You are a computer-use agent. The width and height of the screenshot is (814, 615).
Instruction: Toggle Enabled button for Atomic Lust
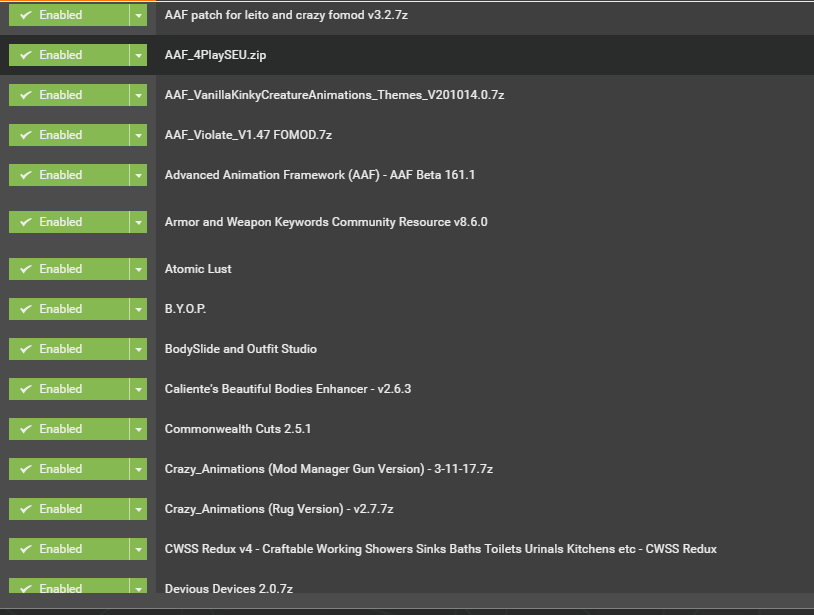coord(69,269)
